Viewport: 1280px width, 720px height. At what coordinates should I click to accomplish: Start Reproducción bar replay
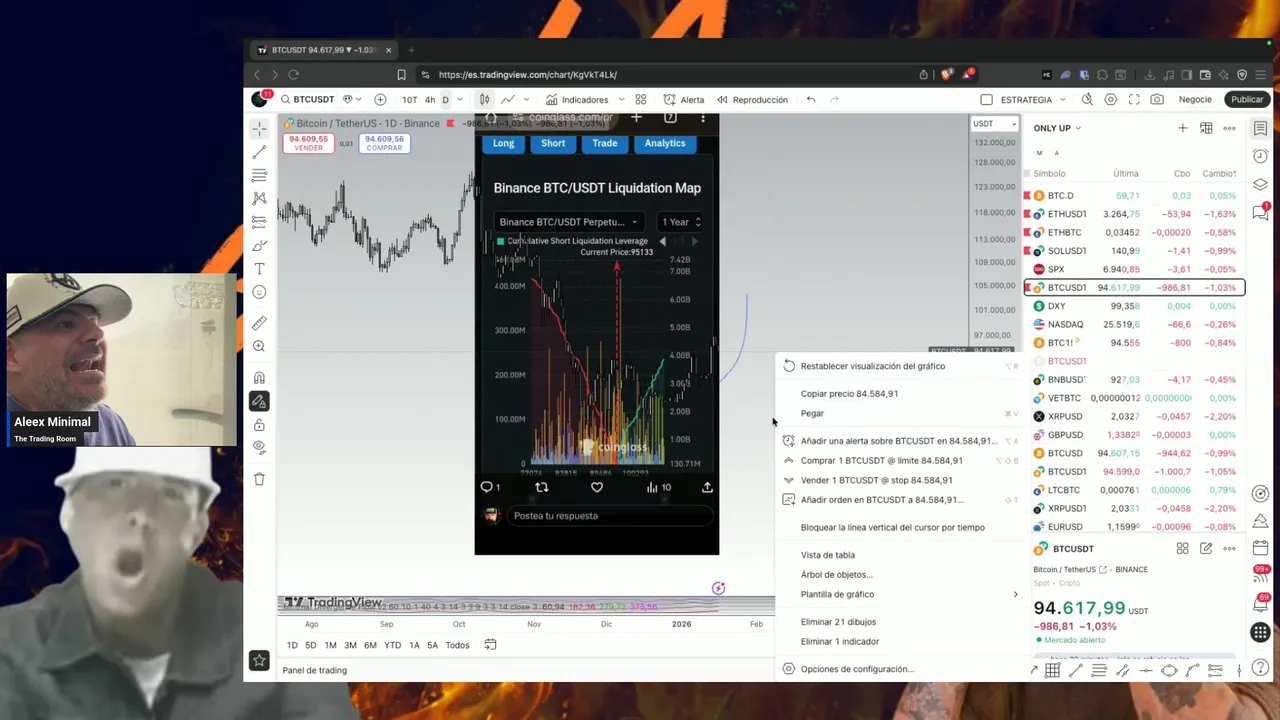pos(751,99)
